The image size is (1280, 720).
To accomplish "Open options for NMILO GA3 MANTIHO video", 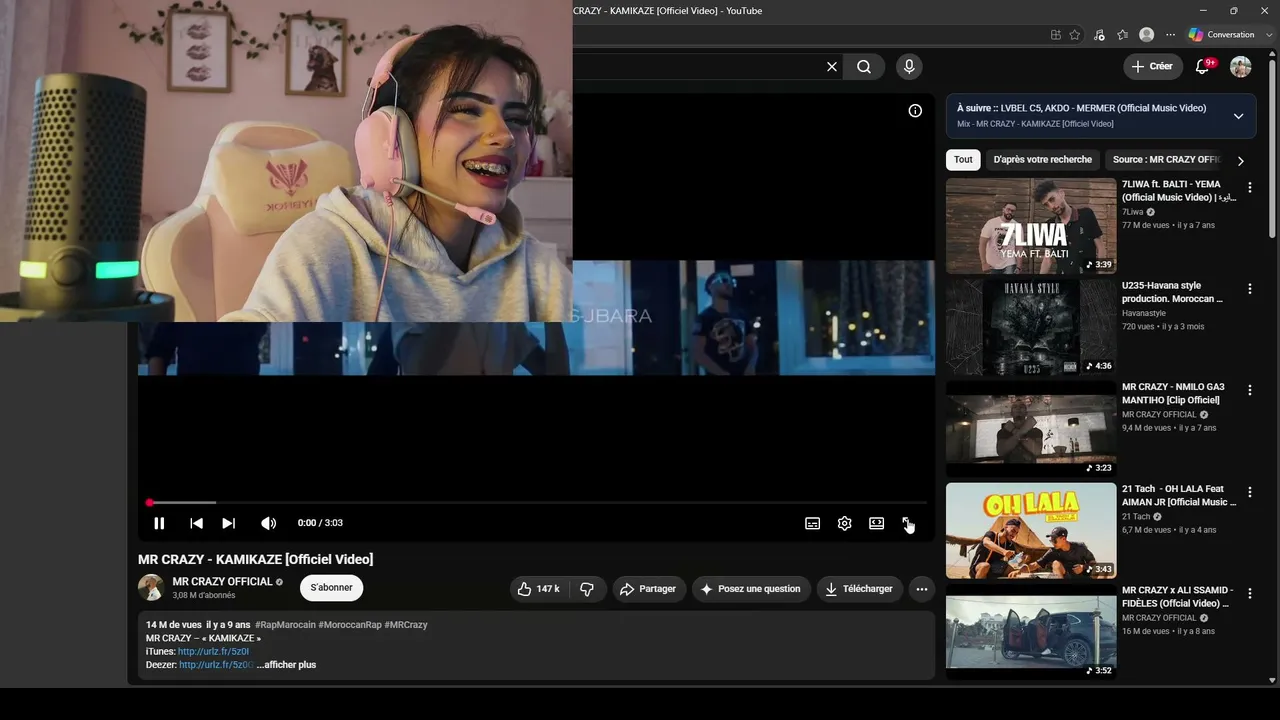I will click(1249, 390).
